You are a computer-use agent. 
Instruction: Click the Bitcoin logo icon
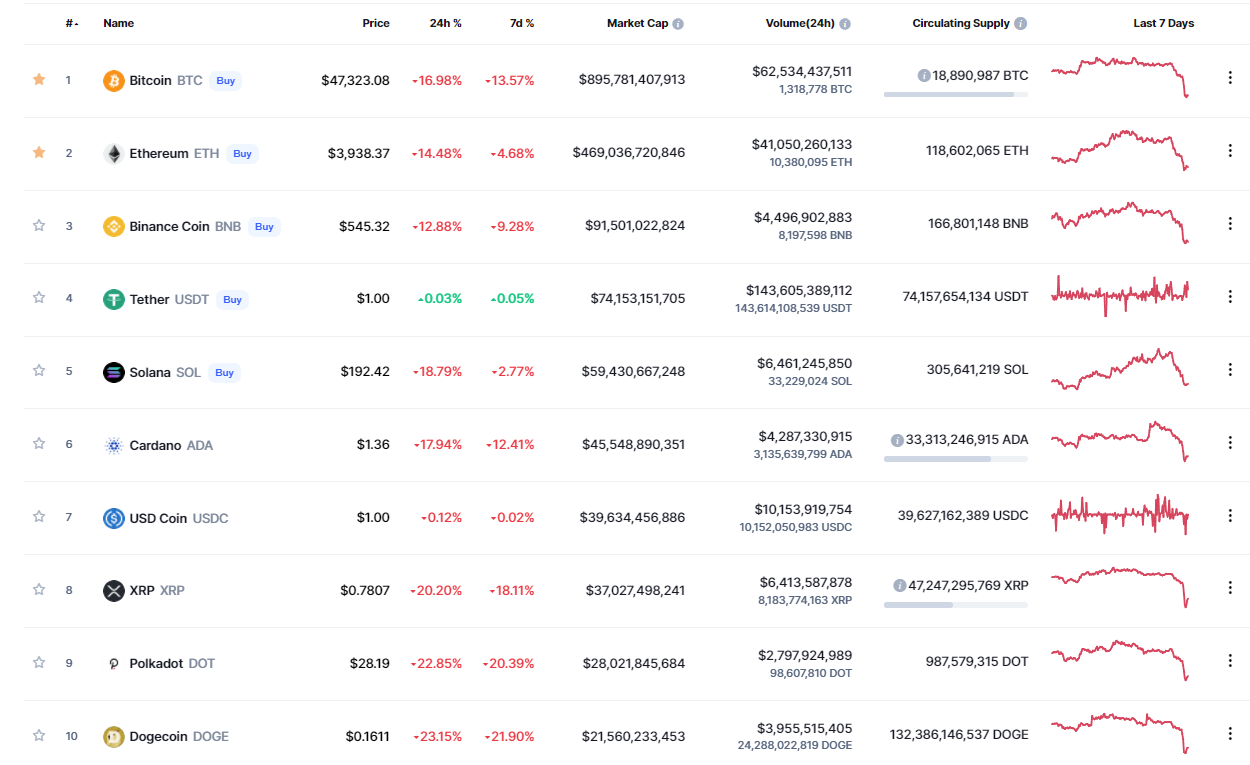[114, 80]
